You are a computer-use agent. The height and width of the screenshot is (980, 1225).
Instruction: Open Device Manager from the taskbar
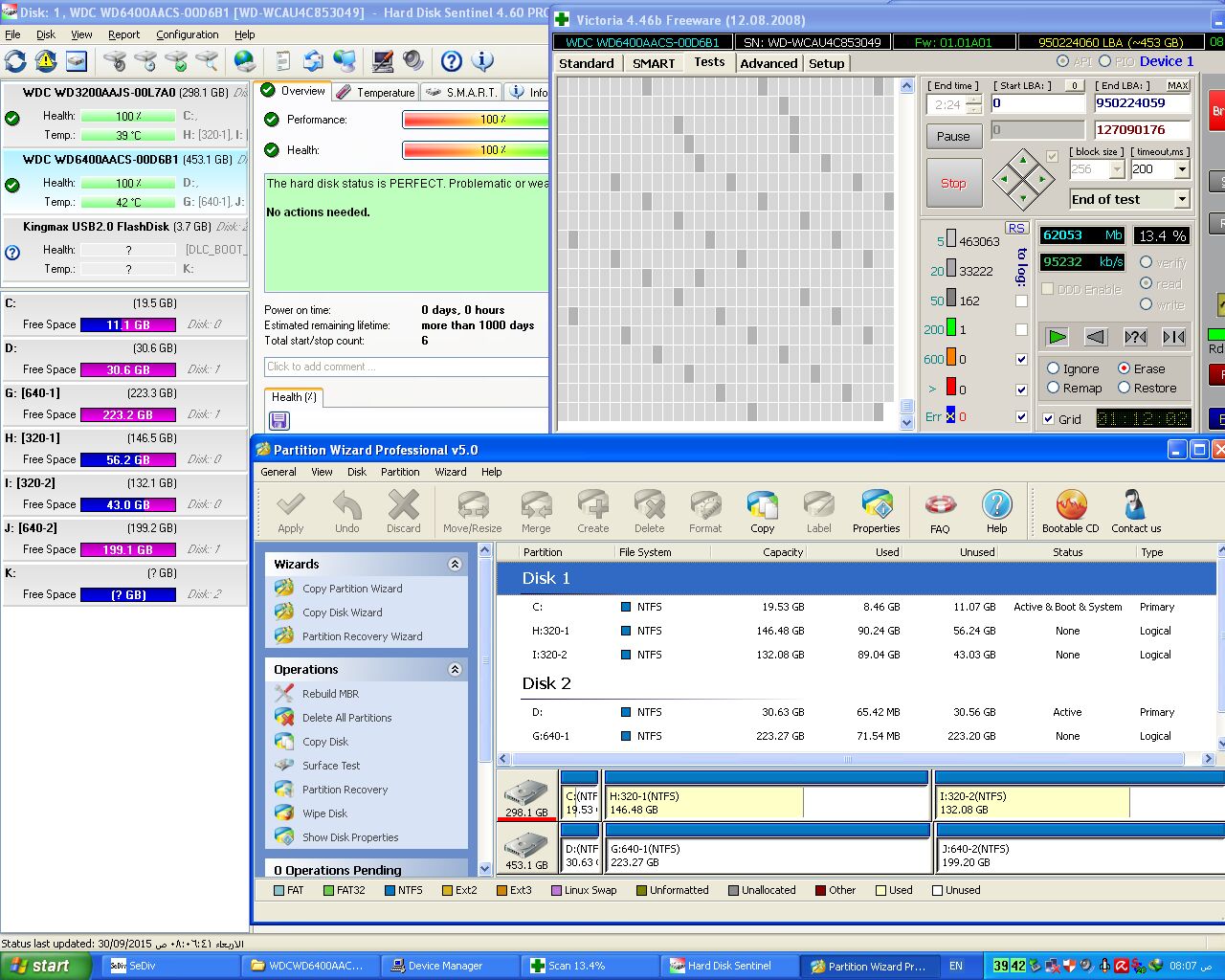tap(450, 967)
